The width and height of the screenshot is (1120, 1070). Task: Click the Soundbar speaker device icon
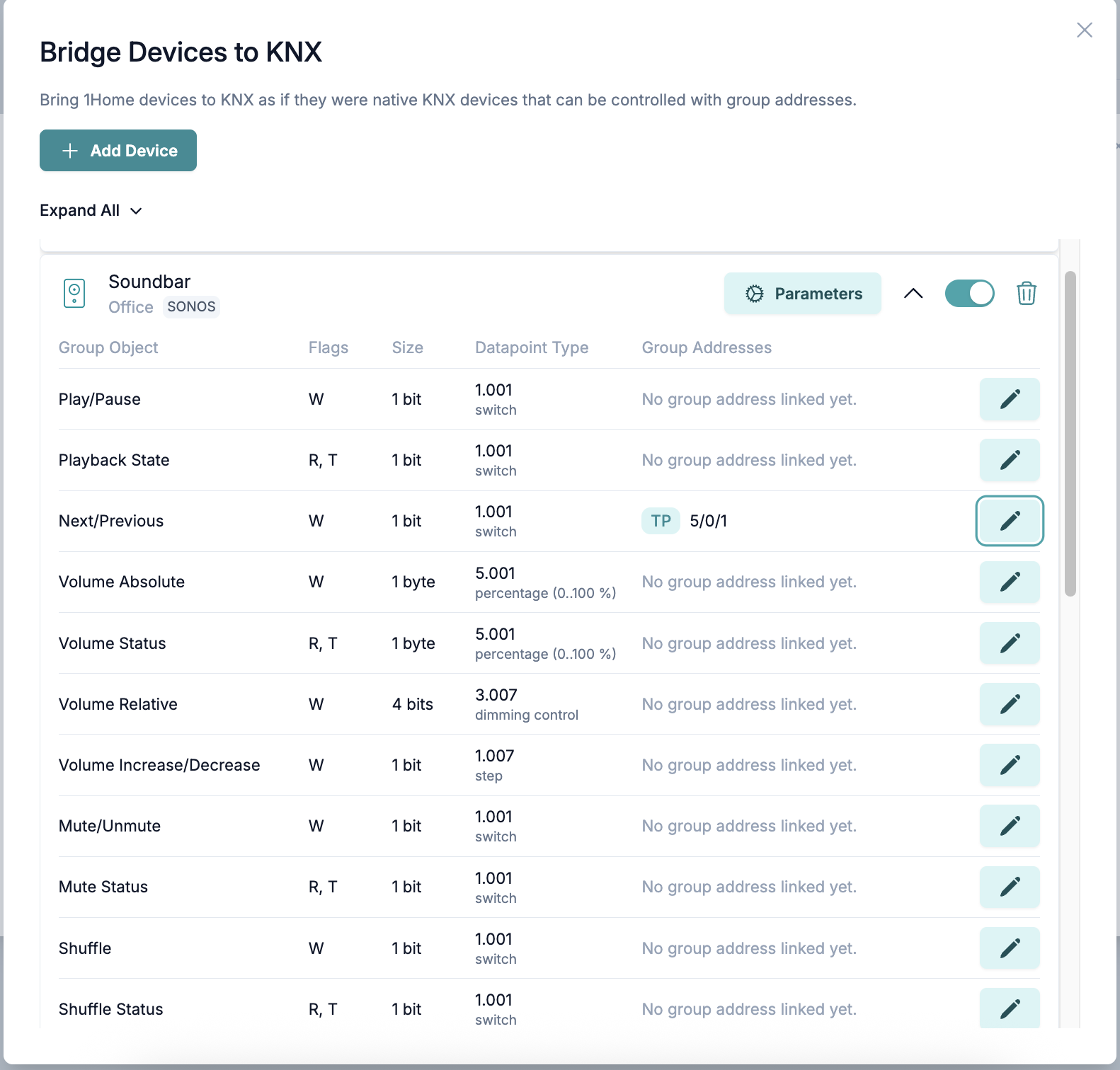click(x=74, y=293)
